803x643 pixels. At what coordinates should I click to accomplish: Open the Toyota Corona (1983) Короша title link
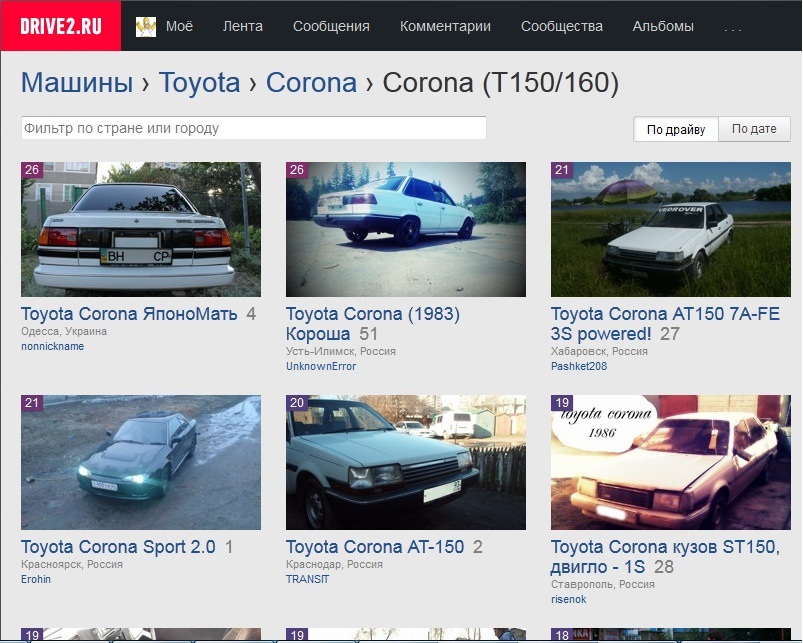pos(373,324)
